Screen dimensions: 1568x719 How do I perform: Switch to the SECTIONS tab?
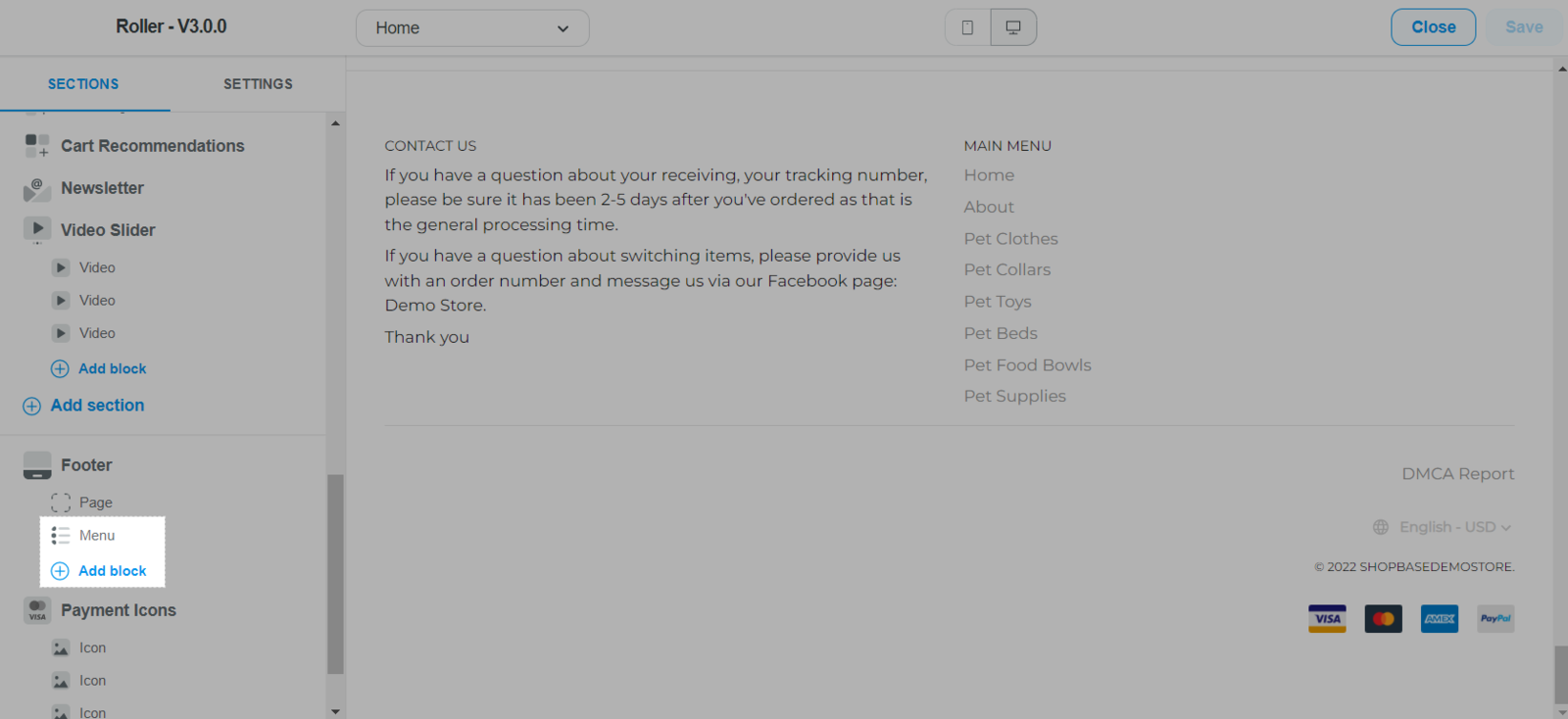coord(83,84)
